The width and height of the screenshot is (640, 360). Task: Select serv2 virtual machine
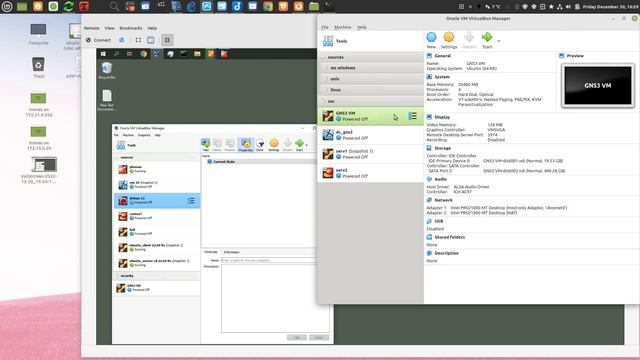(x=370, y=173)
